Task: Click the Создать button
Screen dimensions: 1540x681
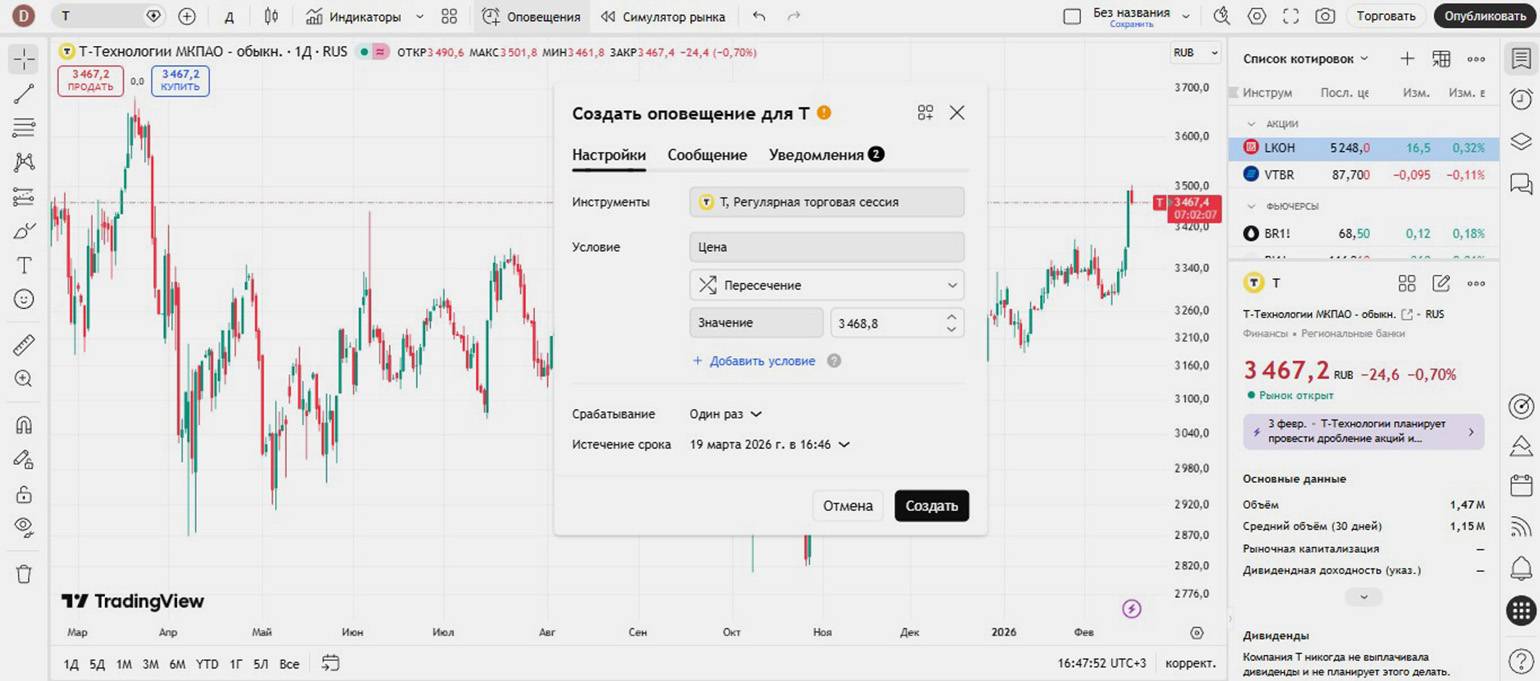Action: click(931, 506)
